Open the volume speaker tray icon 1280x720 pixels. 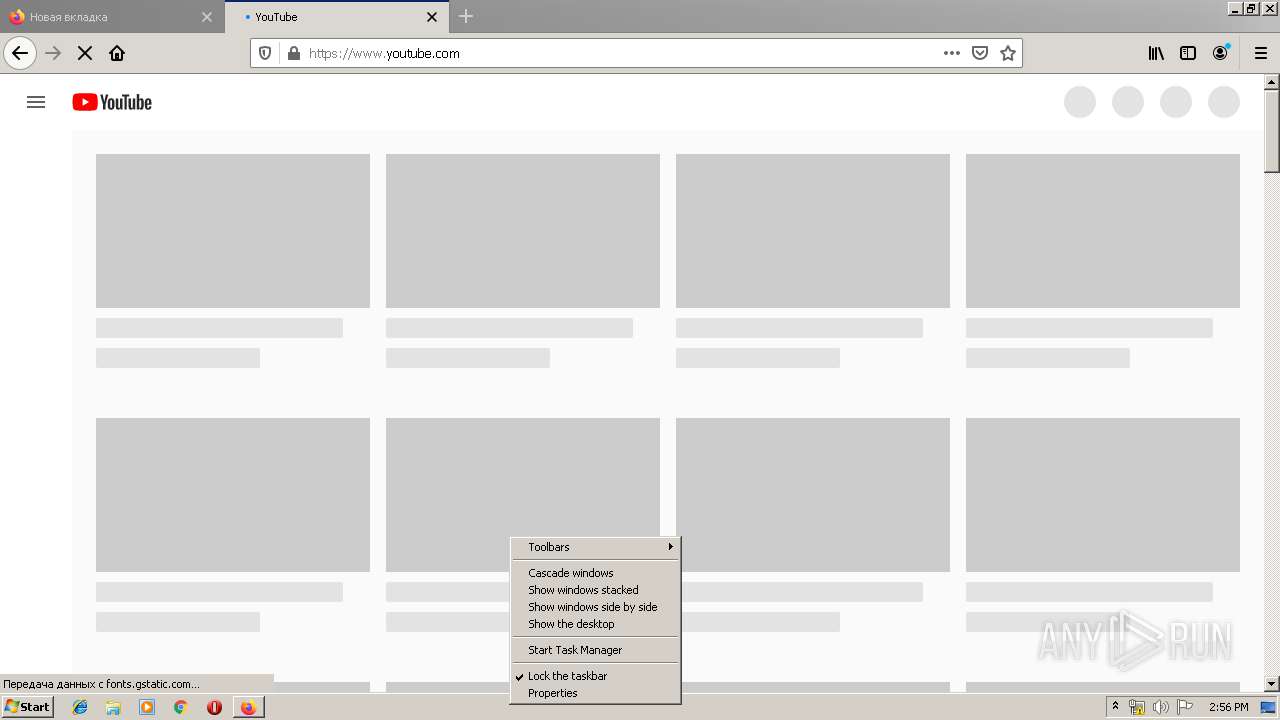(1161, 707)
